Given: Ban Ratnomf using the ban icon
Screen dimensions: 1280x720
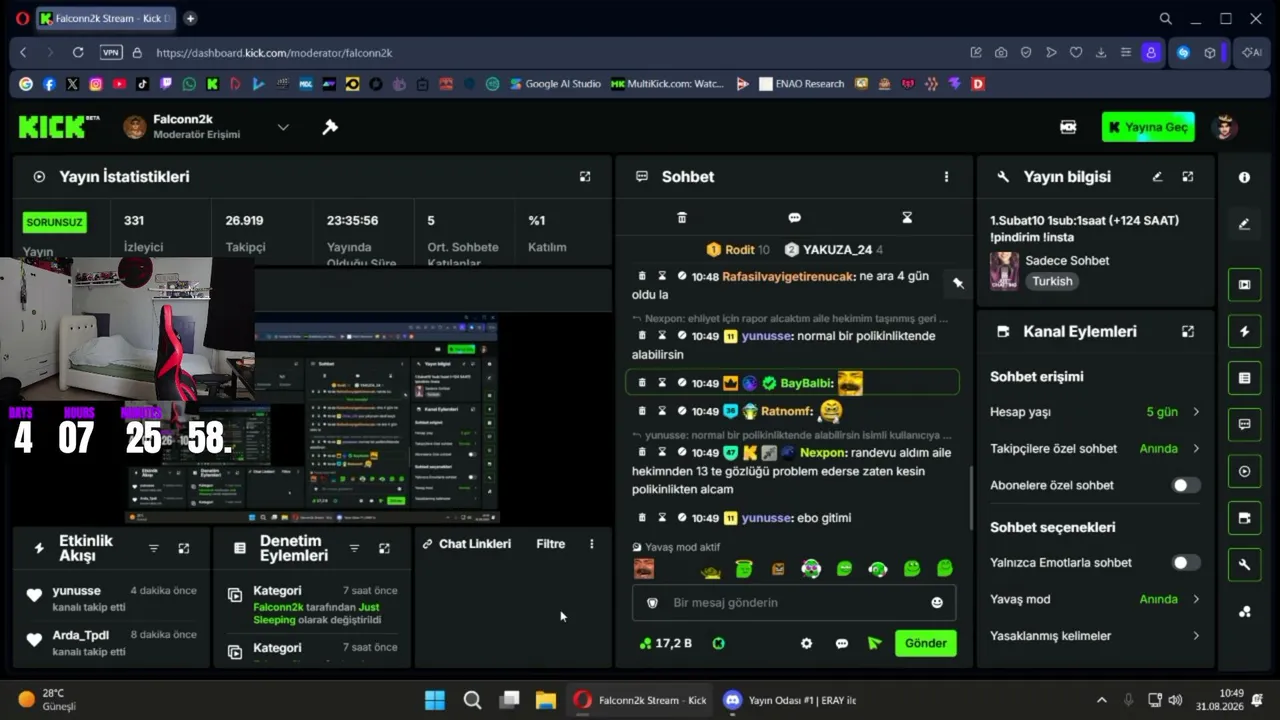Looking at the screenshot, I should pos(681,411).
